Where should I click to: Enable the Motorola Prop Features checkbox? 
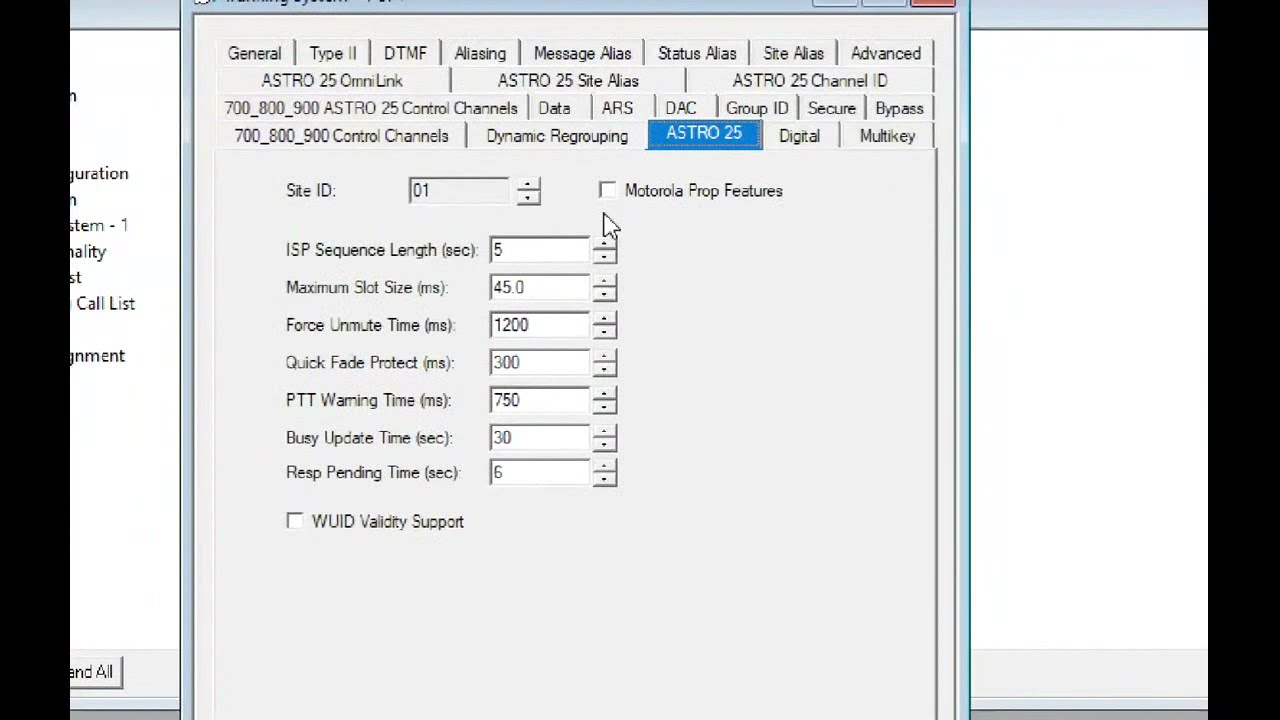[608, 190]
